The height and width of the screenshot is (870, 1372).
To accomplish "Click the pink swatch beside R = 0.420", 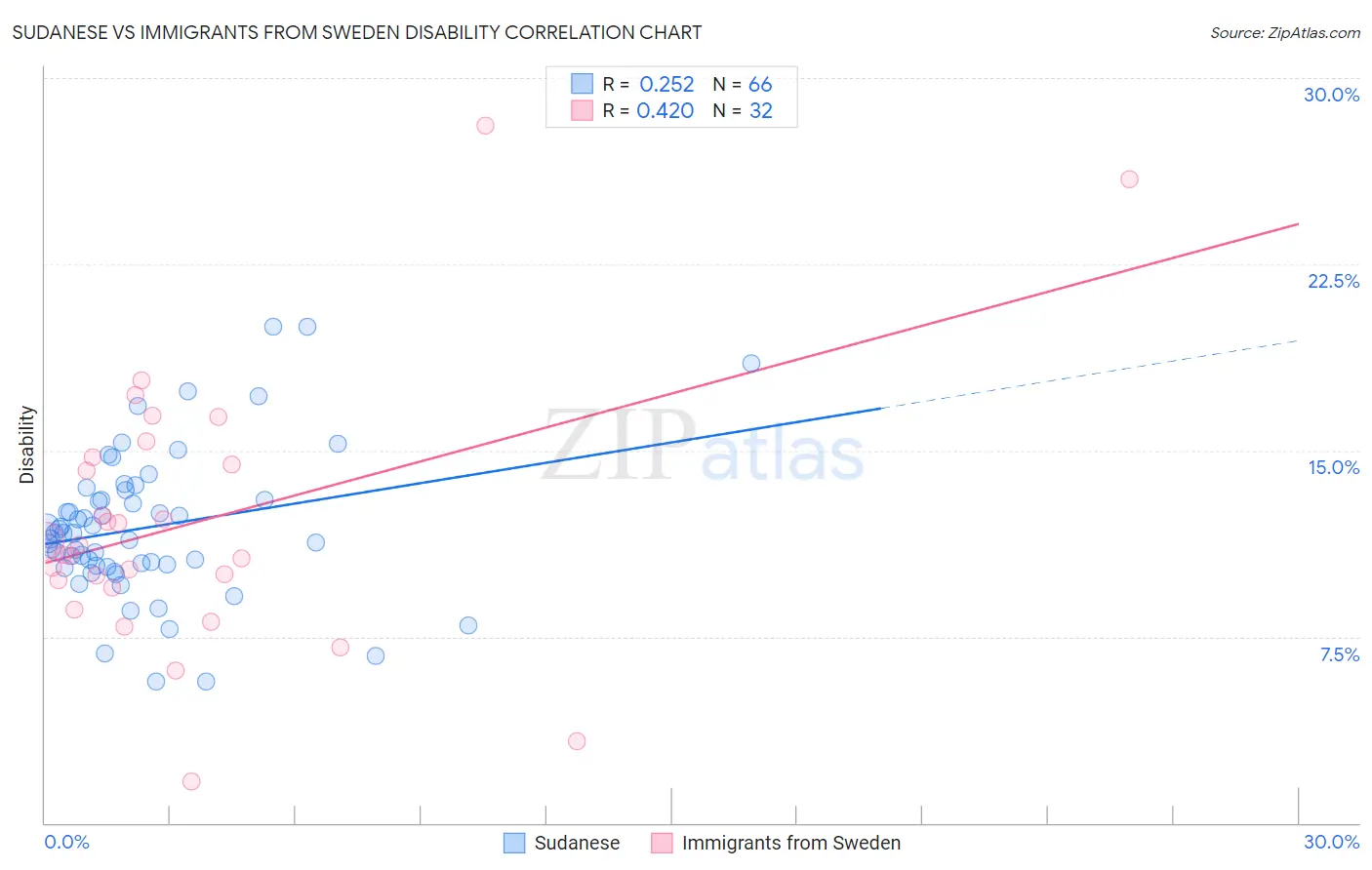I will (582, 110).
